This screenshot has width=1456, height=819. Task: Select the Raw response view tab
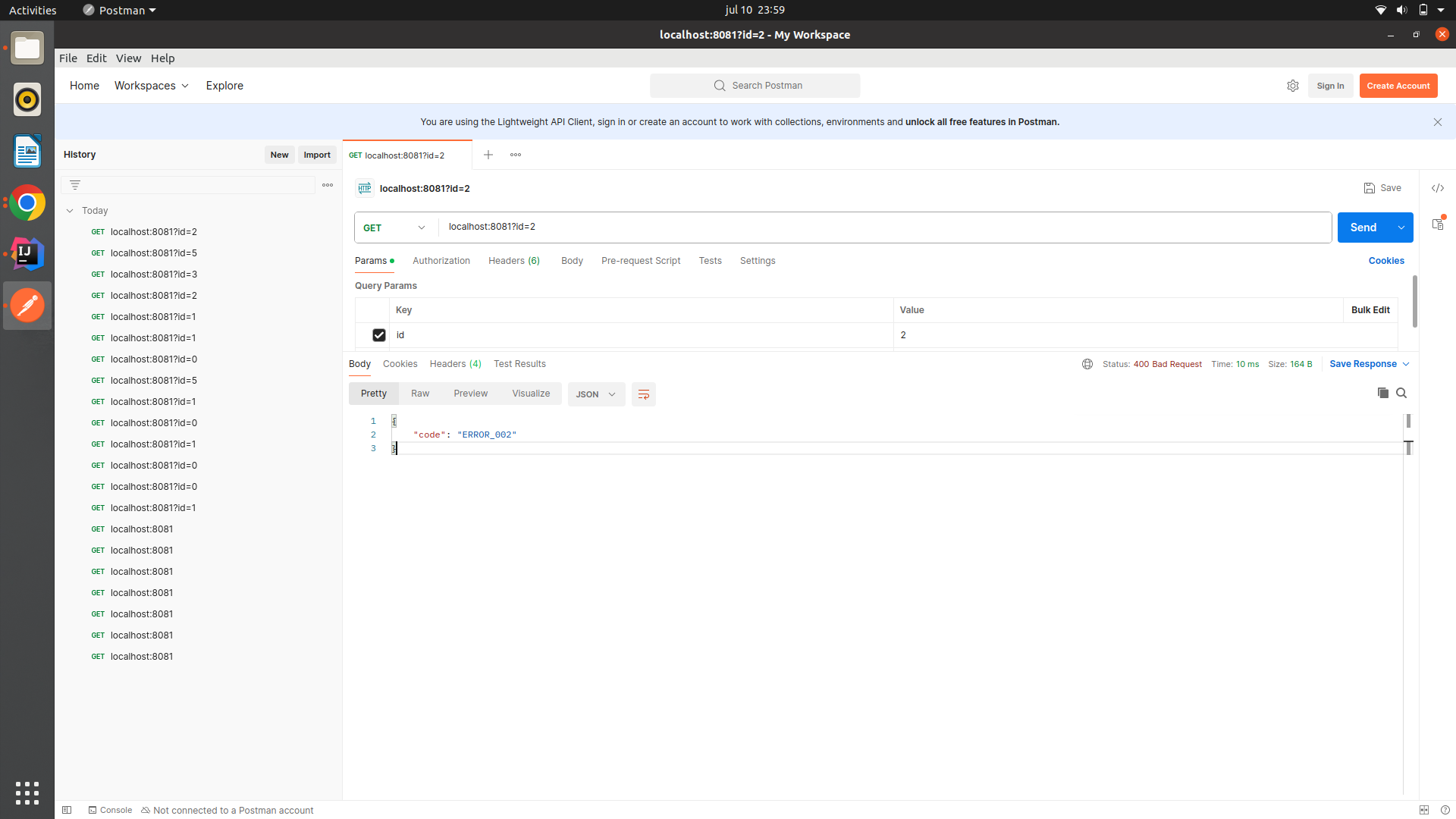click(x=419, y=394)
